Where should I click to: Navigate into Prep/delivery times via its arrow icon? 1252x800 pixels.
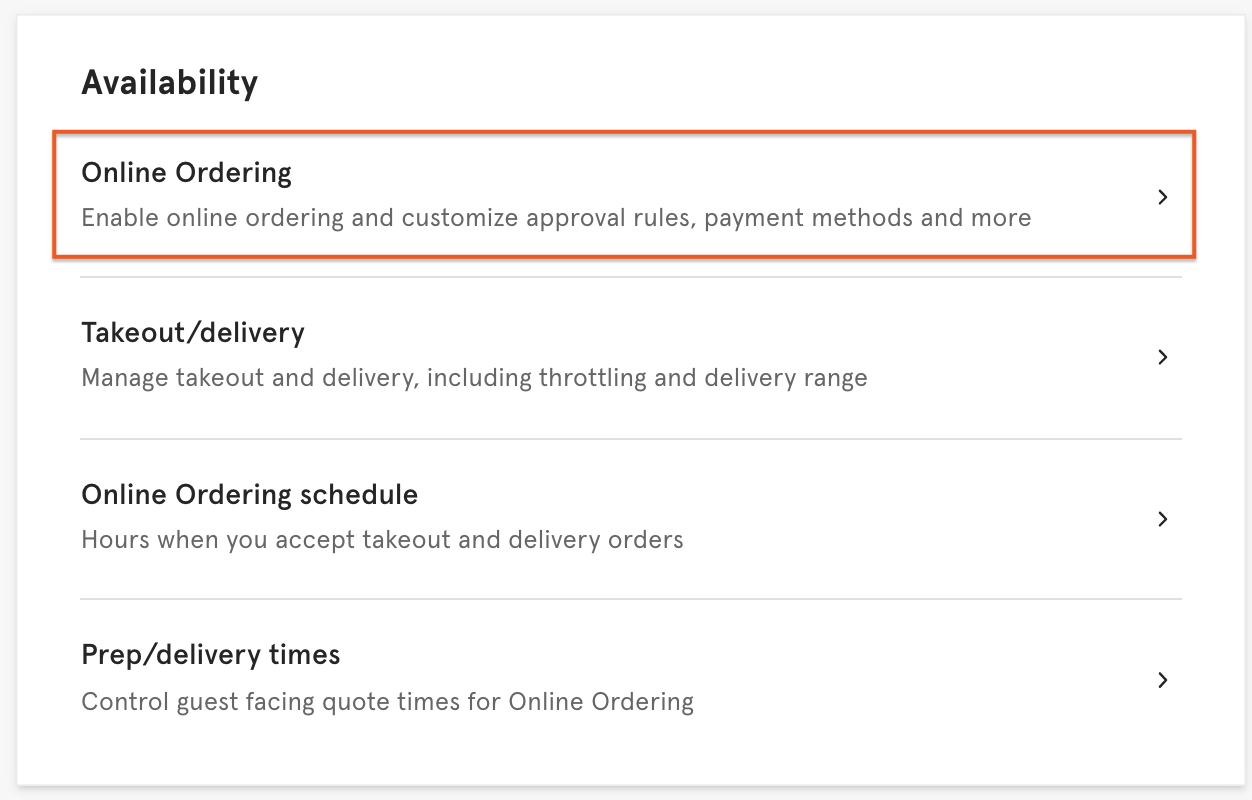tap(1162, 680)
